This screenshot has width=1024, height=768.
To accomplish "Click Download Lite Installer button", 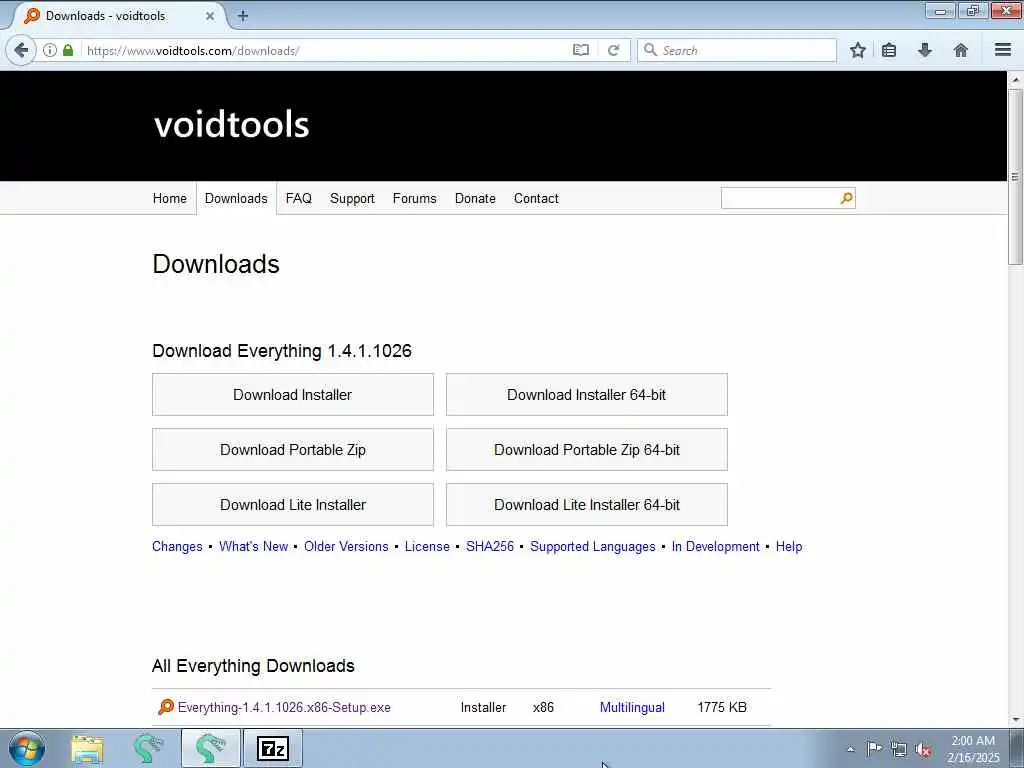I will pyautogui.click(x=293, y=504).
